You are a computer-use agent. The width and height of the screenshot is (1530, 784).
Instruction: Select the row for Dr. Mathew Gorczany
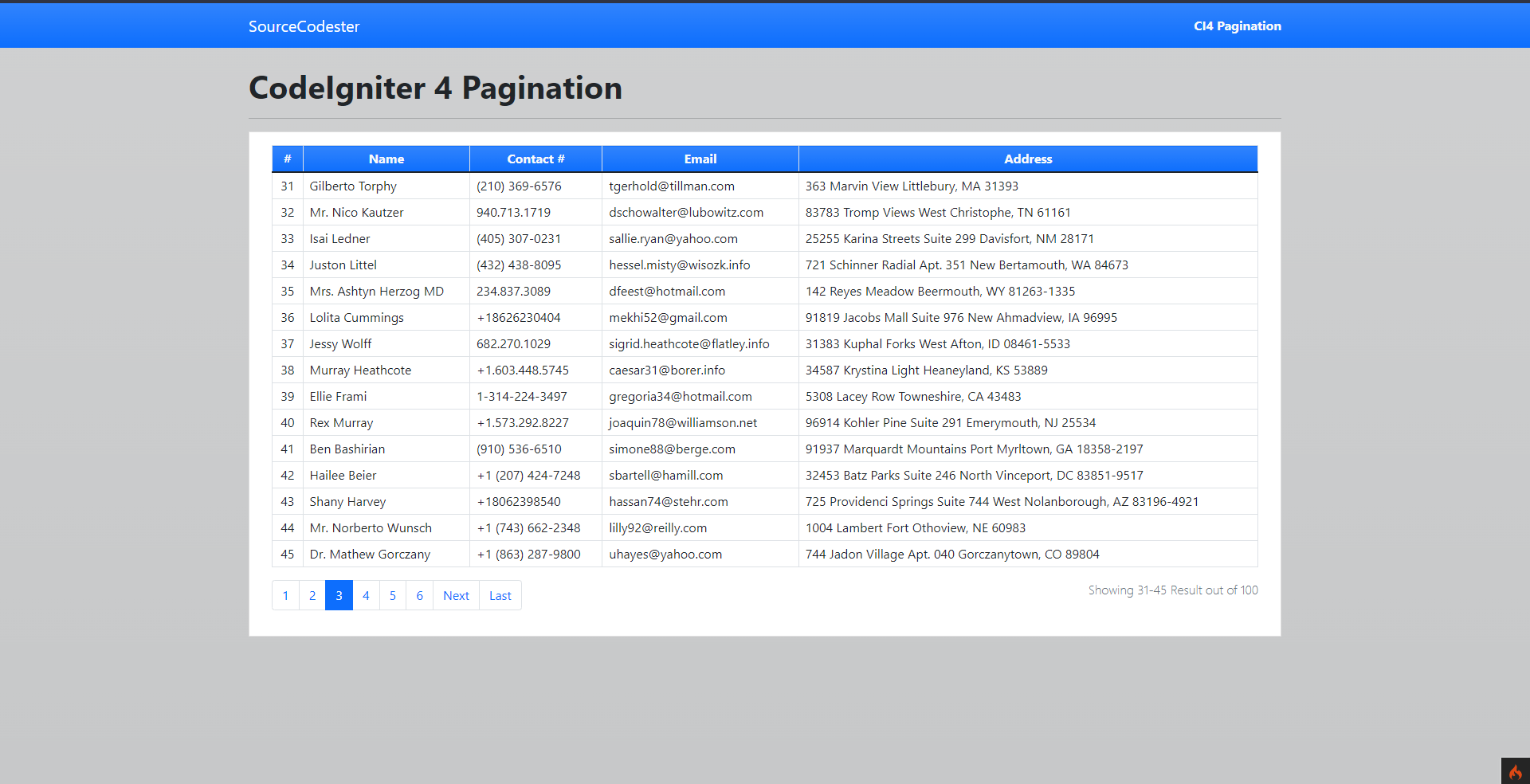(x=370, y=554)
